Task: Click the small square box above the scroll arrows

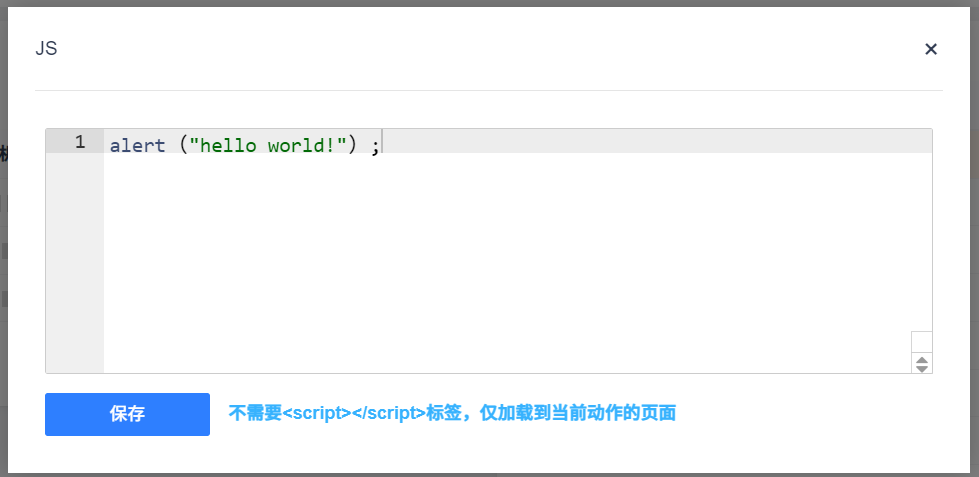Action: click(921, 341)
